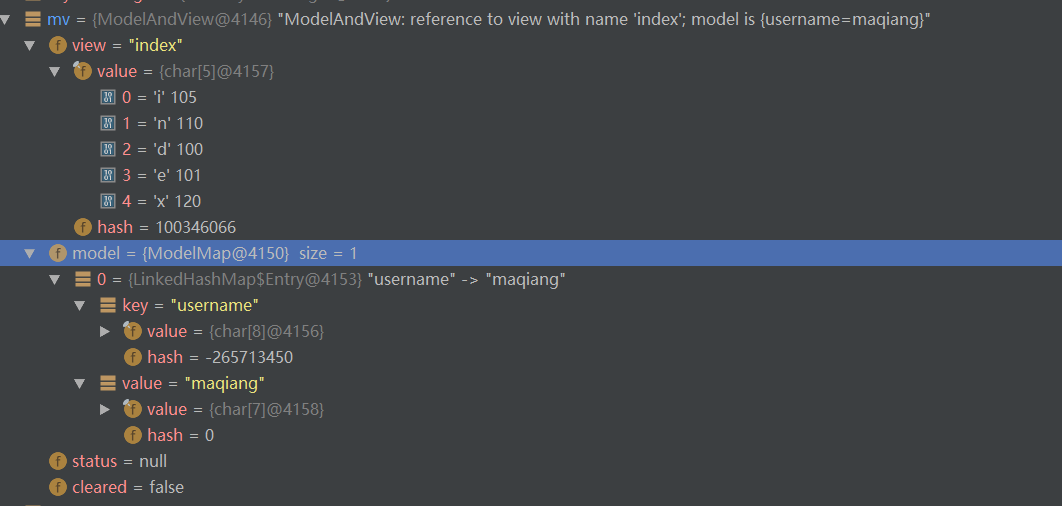Click the field icon beside status = null
1062x506 pixels.
(x=57, y=461)
